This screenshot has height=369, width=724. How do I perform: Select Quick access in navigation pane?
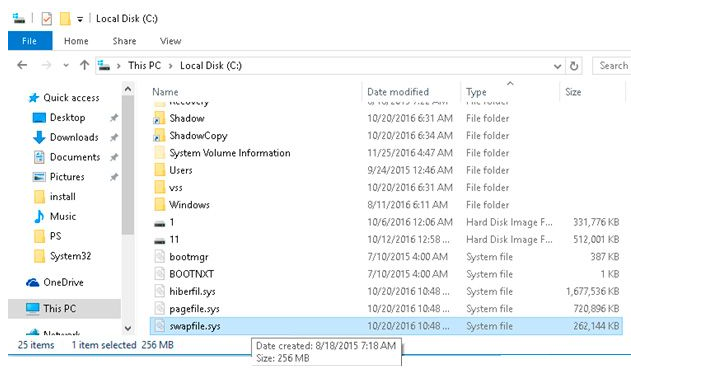pos(71,97)
